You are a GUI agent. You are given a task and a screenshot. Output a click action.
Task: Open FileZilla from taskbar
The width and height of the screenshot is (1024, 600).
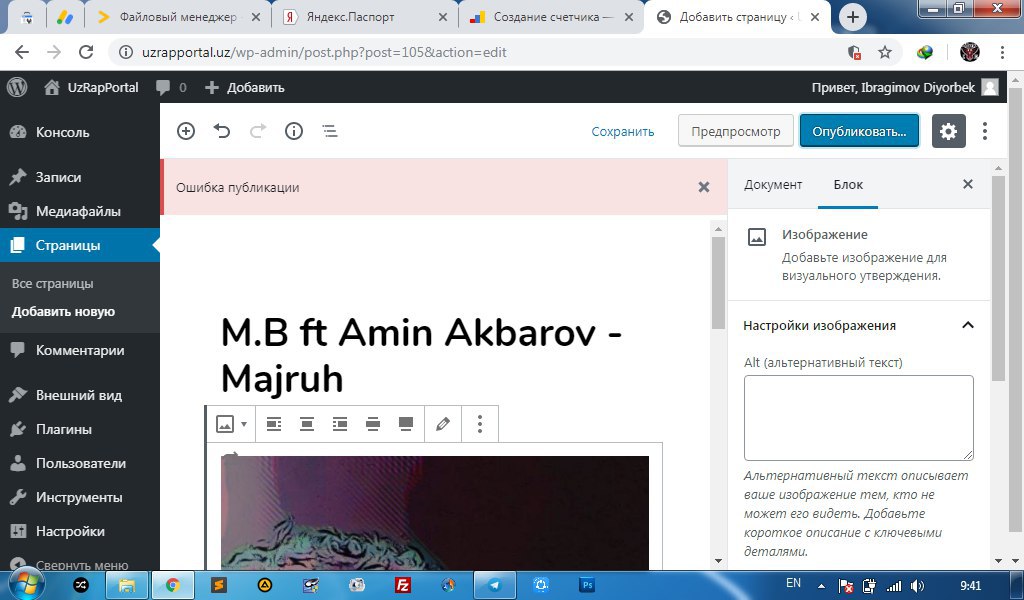point(403,585)
